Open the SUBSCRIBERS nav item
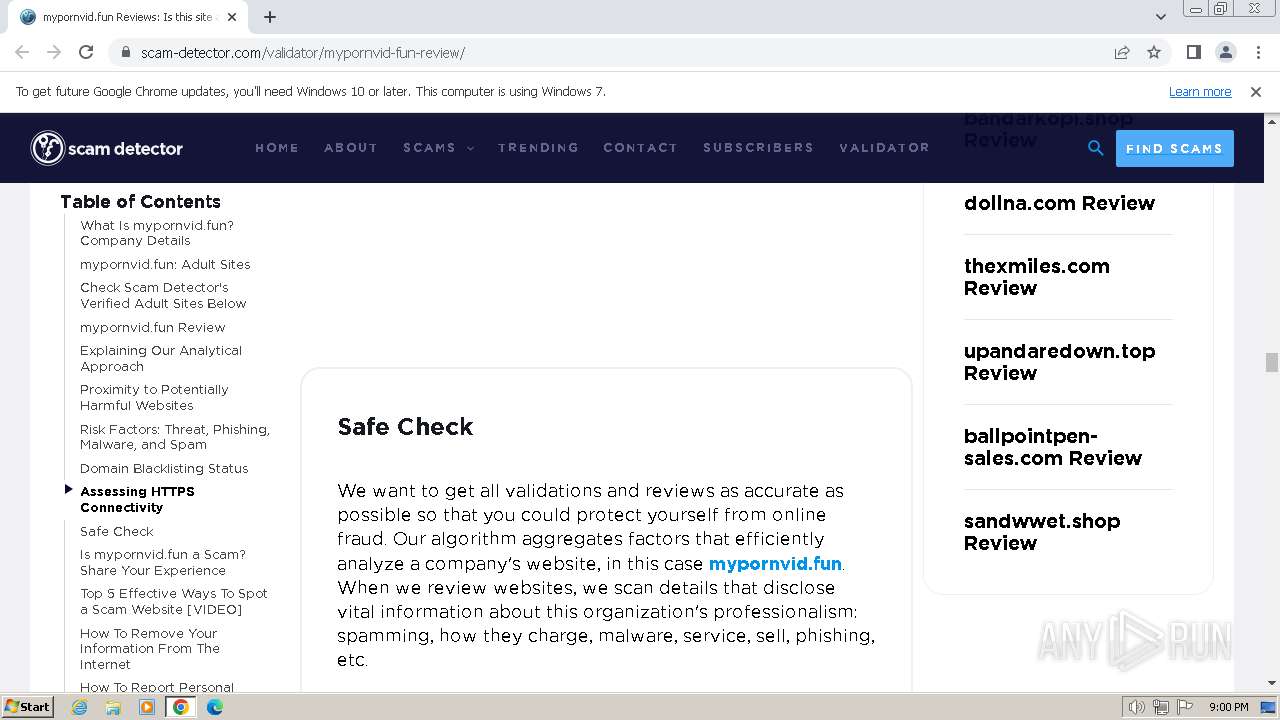Viewport: 1280px width, 720px height. coord(758,148)
